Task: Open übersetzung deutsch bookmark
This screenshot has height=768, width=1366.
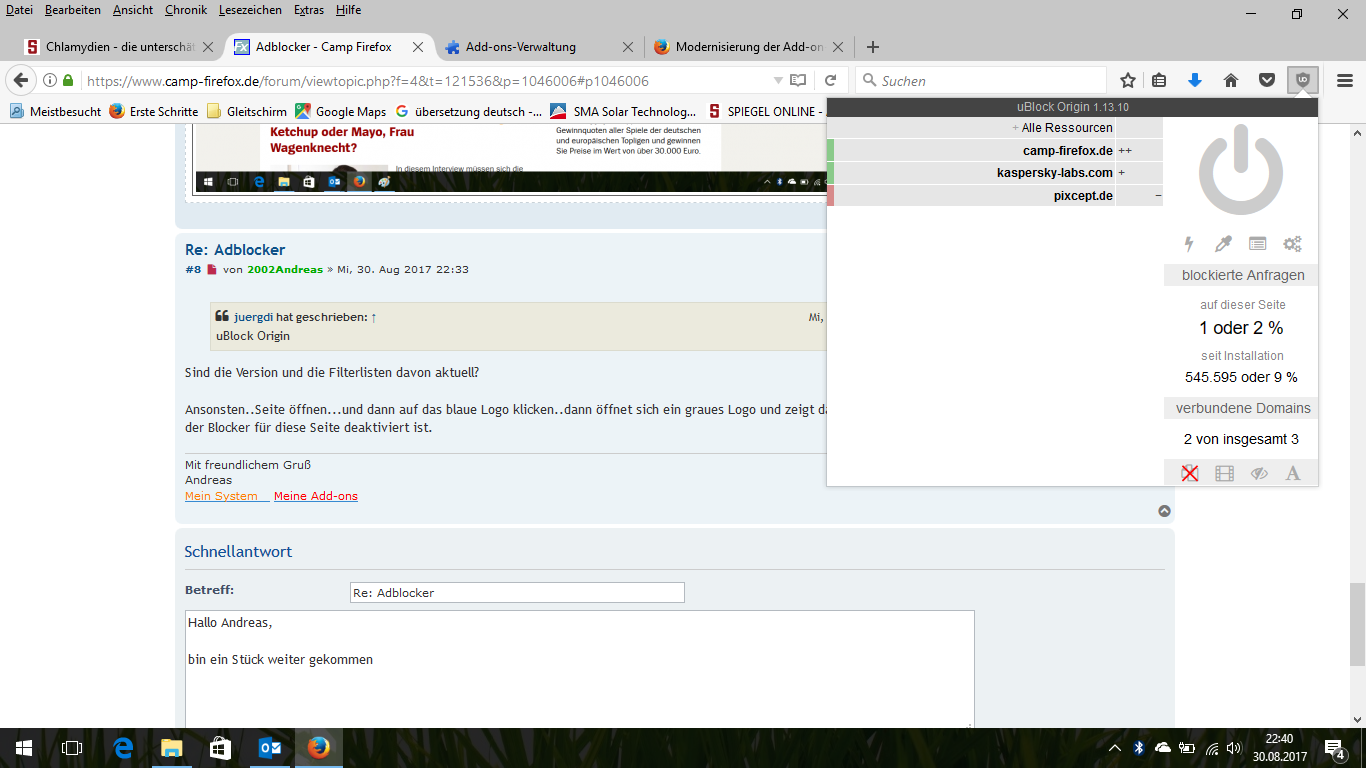Action: tap(470, 112)
